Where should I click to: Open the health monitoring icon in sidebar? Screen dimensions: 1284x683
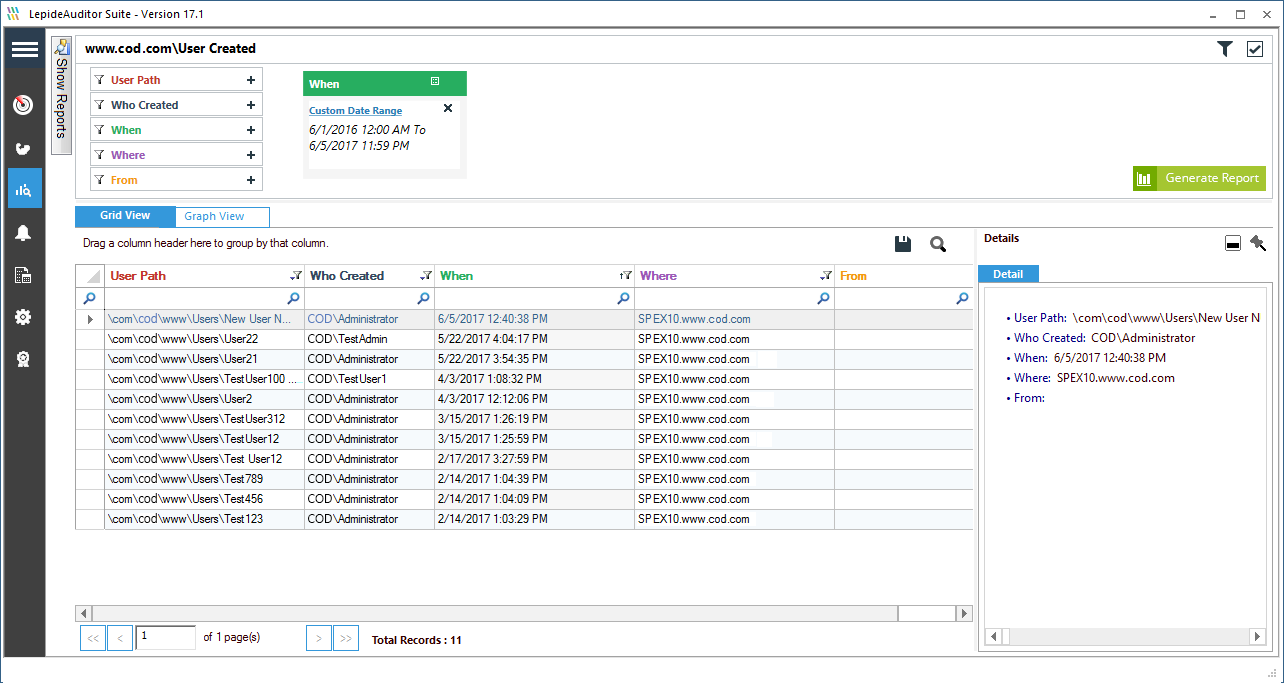coord(24,149)
